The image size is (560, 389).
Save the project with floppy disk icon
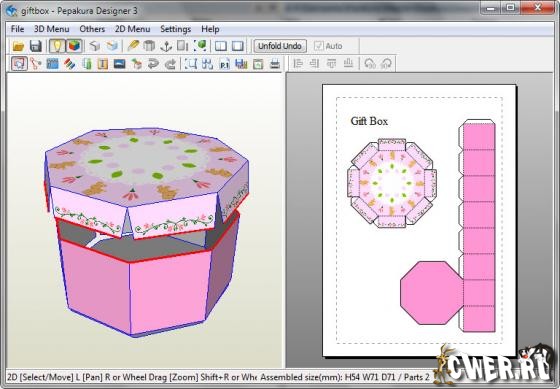coord(36,46)
